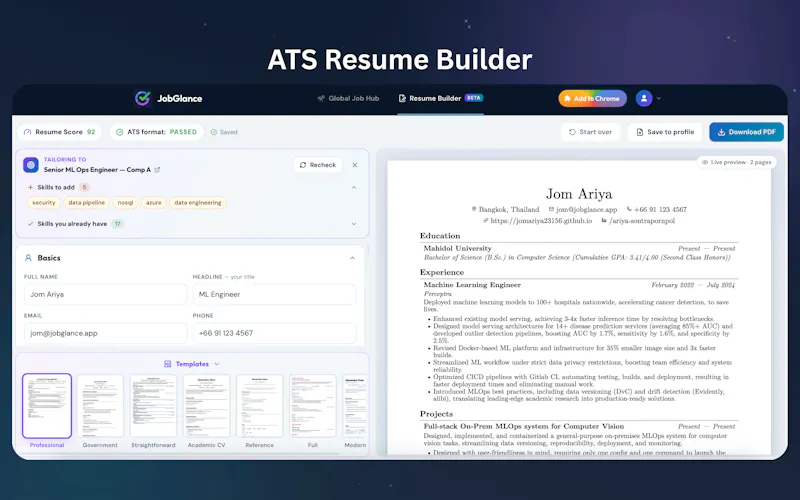Click Save to profile

click(665, 132)
